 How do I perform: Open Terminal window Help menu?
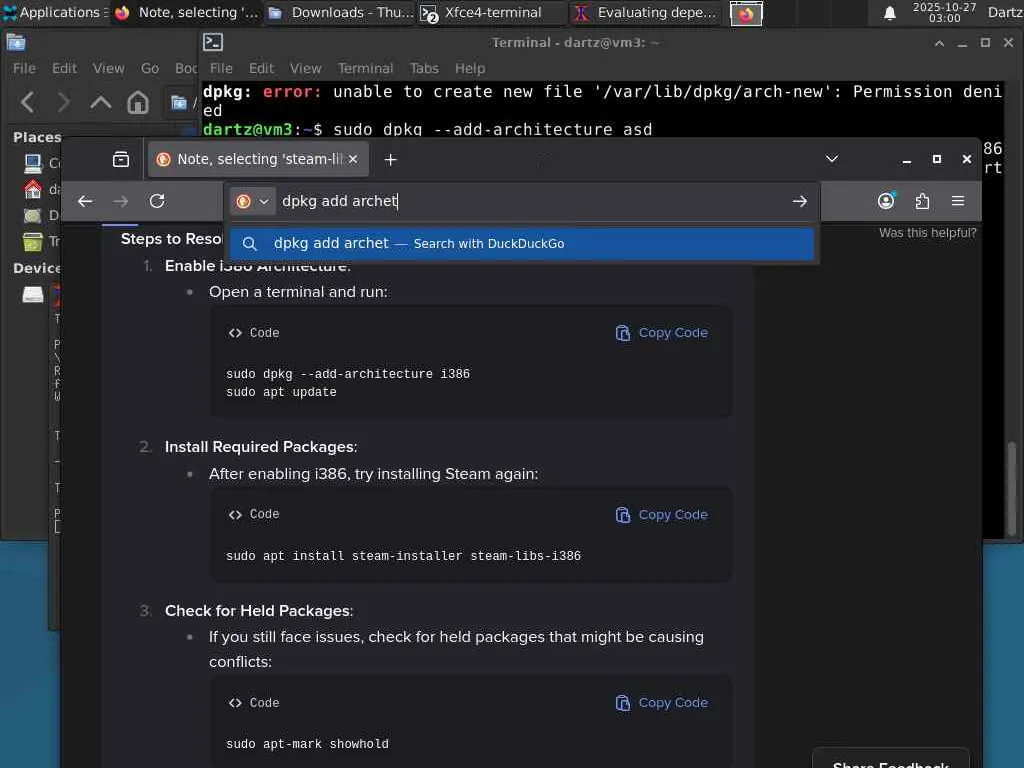click(470, 68)
